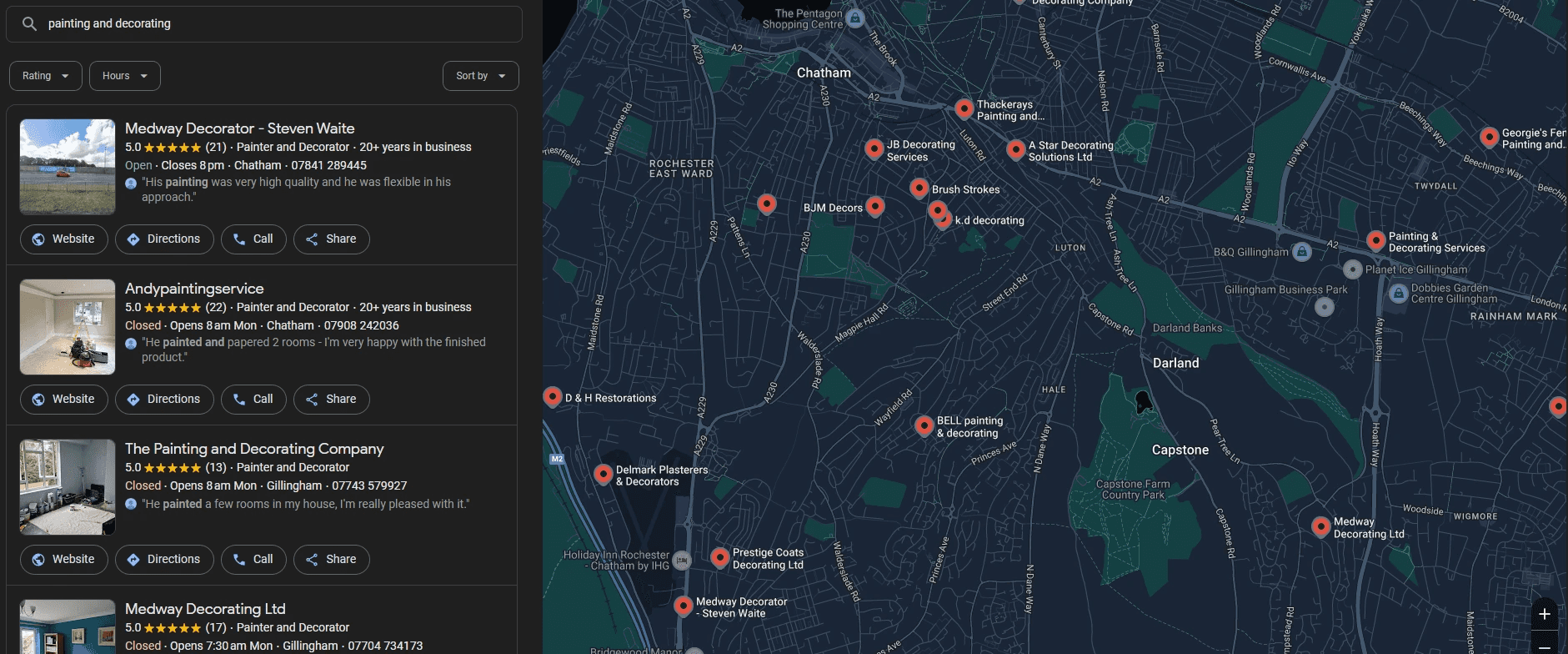Click the review snippet "He painted a few rooms"
The height and width of the screenshot is (654, 1568).
click(306, 504)
